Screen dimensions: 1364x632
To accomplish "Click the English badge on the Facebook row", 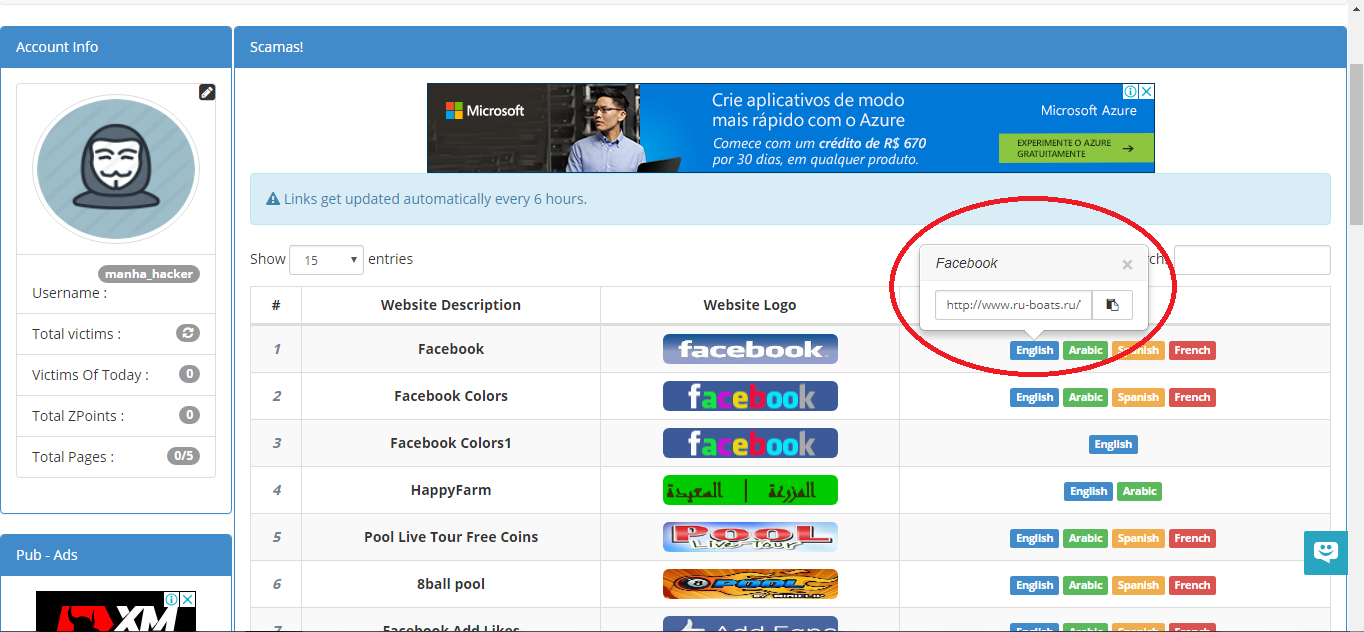I will pos(1034,350).
